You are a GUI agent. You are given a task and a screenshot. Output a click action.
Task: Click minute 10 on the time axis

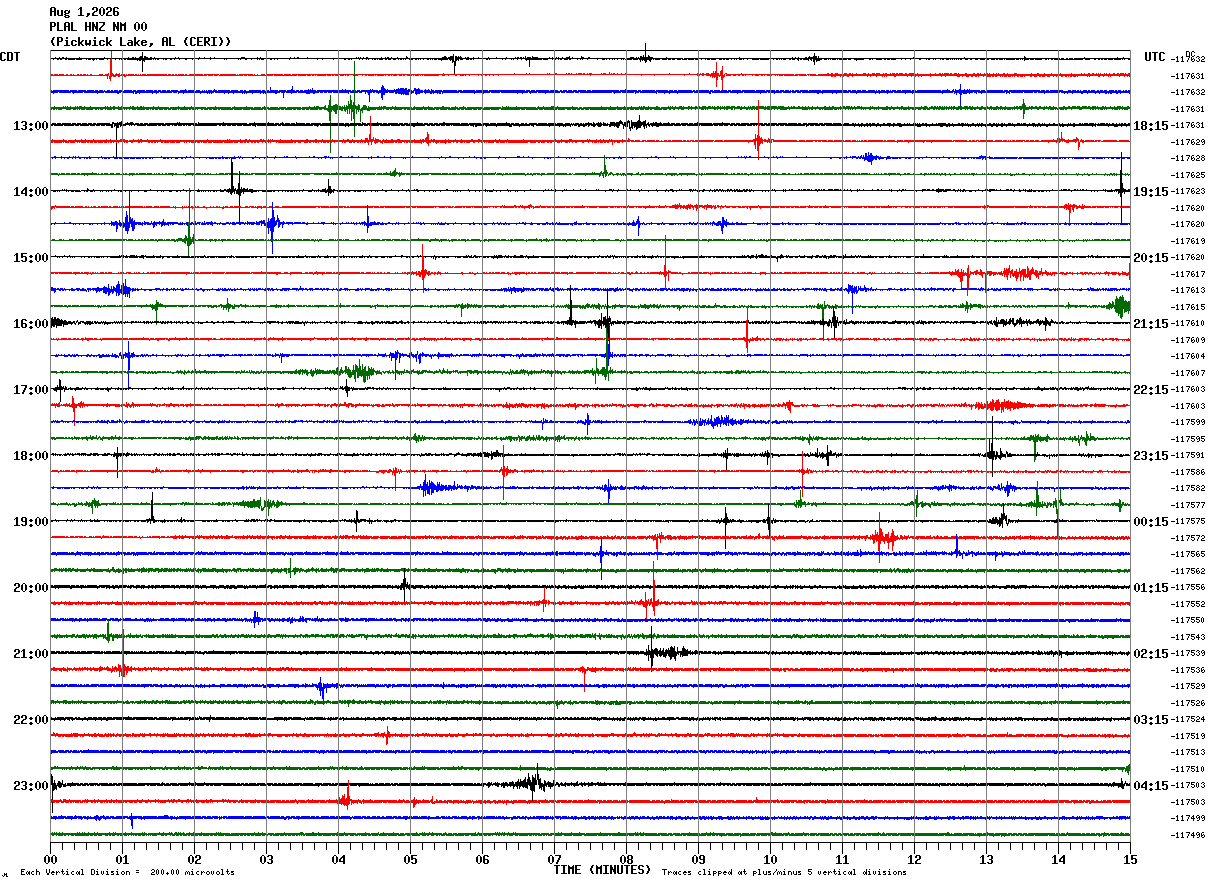[770, 859]
